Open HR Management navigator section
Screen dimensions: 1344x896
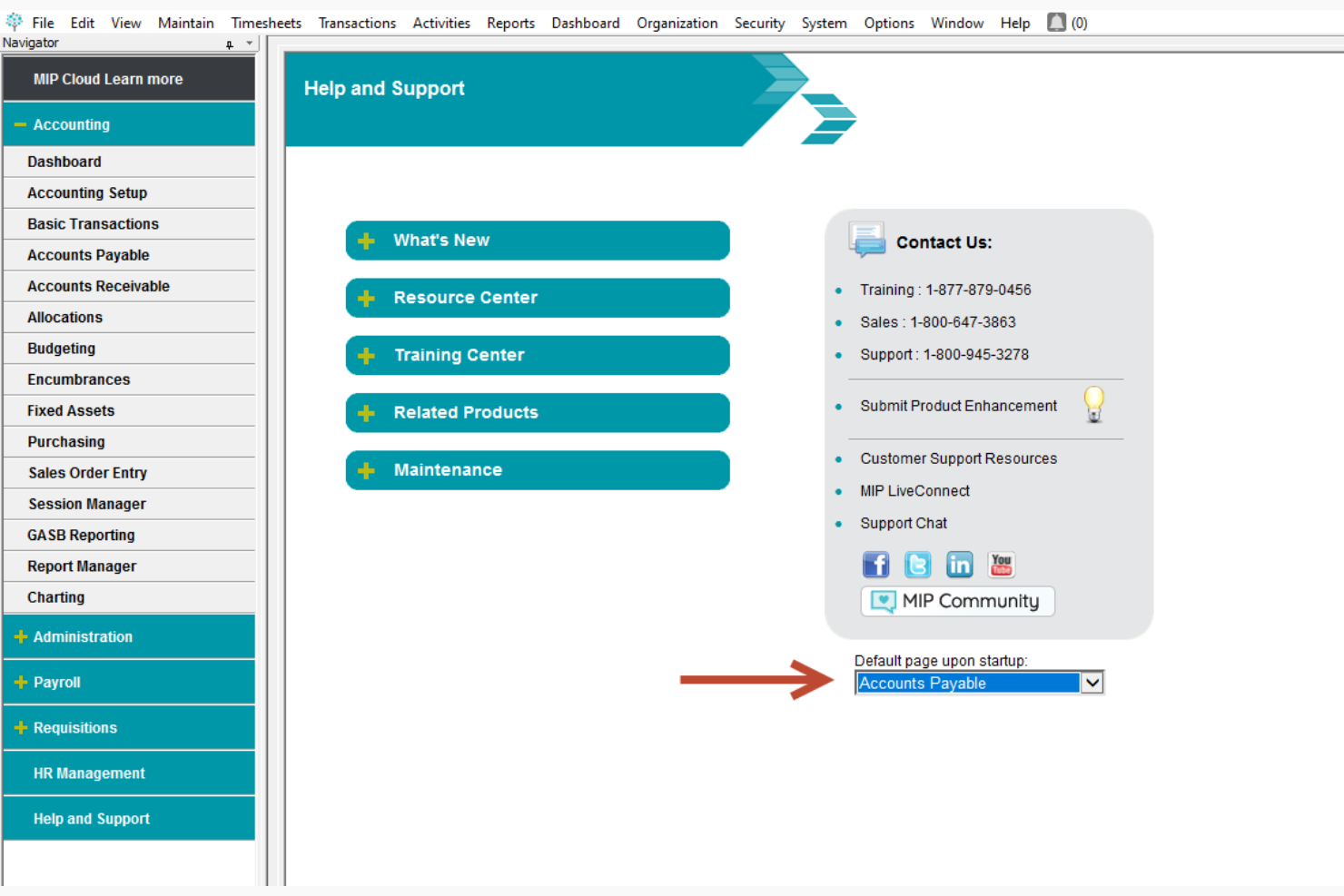point(129,773)
